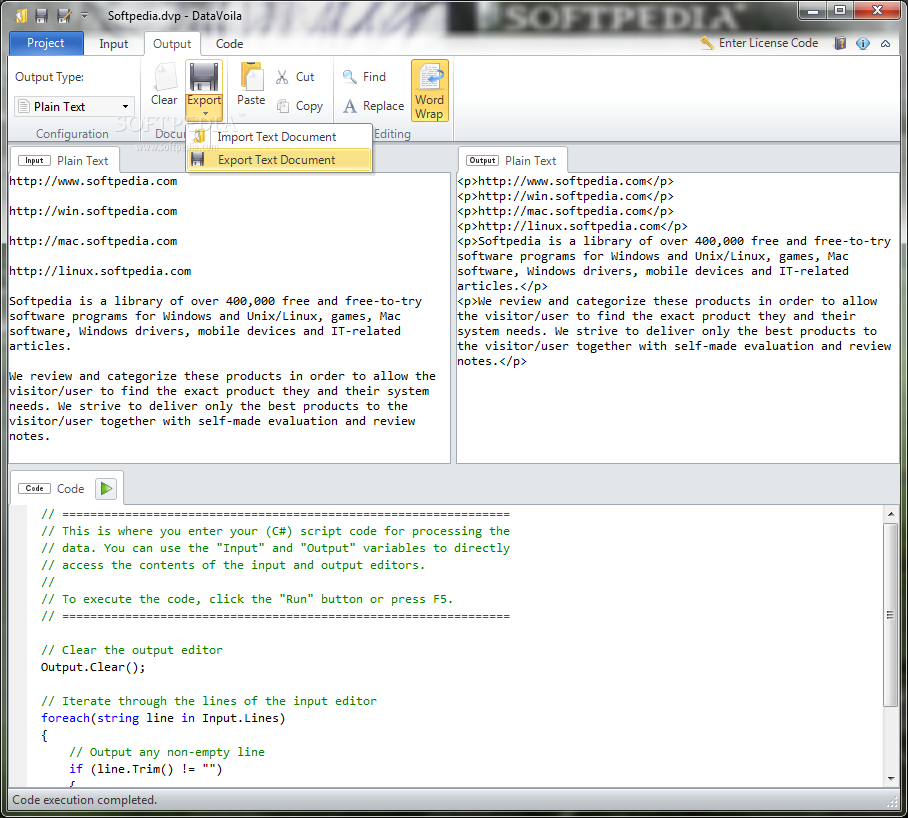Screen dimensions: 908x818
Task: Click the Copy button in the ribbon
Action: click(300, 106)
